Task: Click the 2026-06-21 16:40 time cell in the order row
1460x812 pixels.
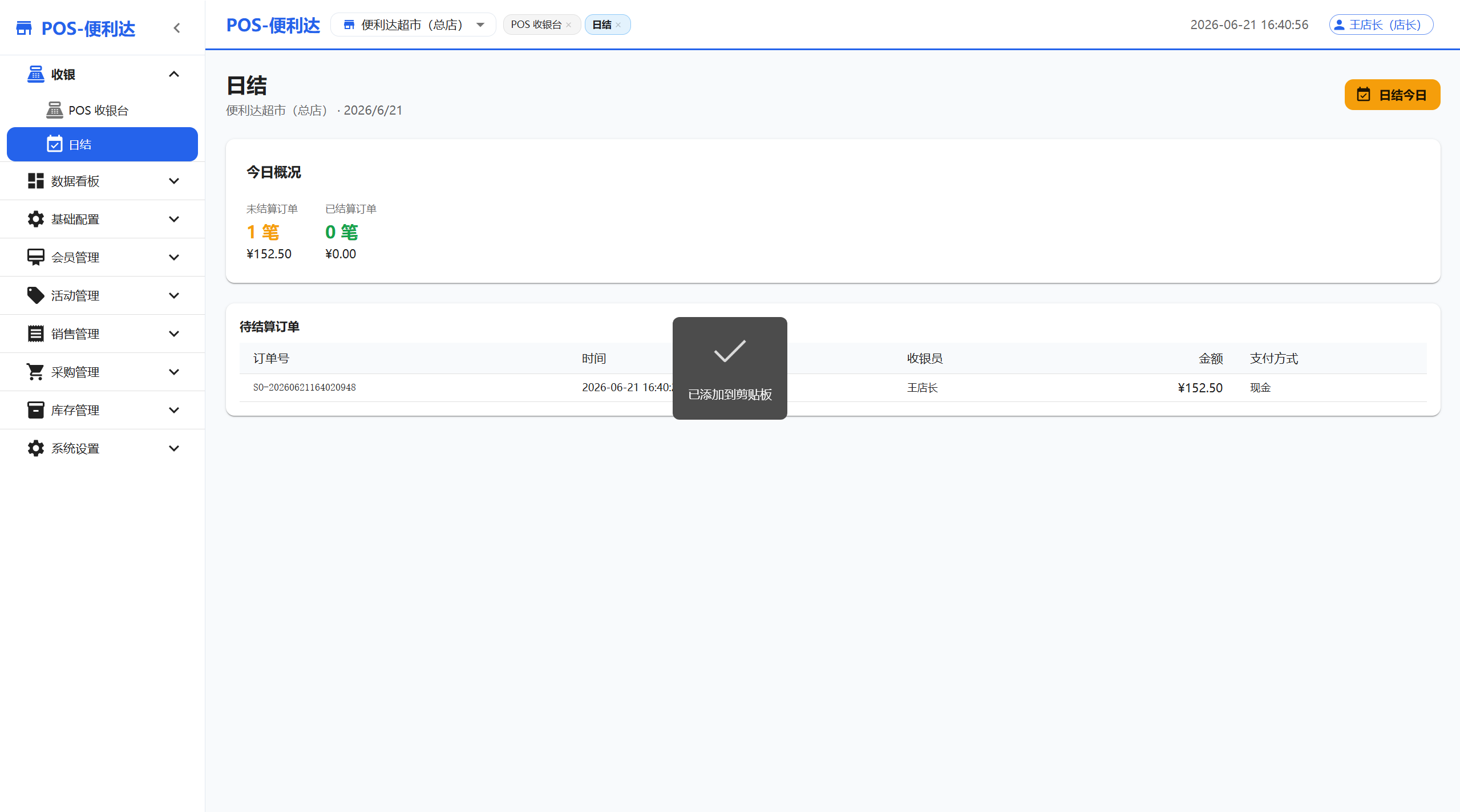Action: [627, 387]
